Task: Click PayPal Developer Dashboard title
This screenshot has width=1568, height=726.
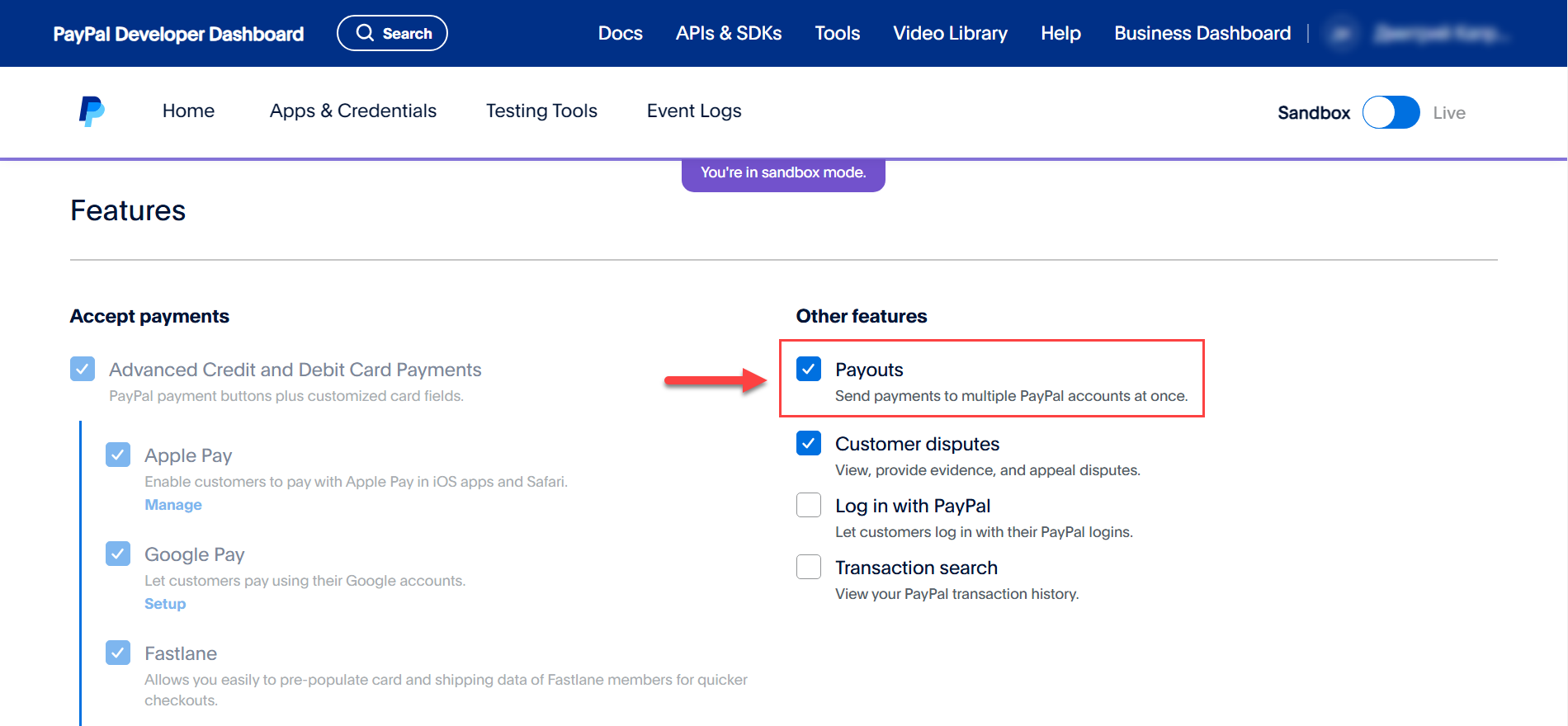Action: 178,34
